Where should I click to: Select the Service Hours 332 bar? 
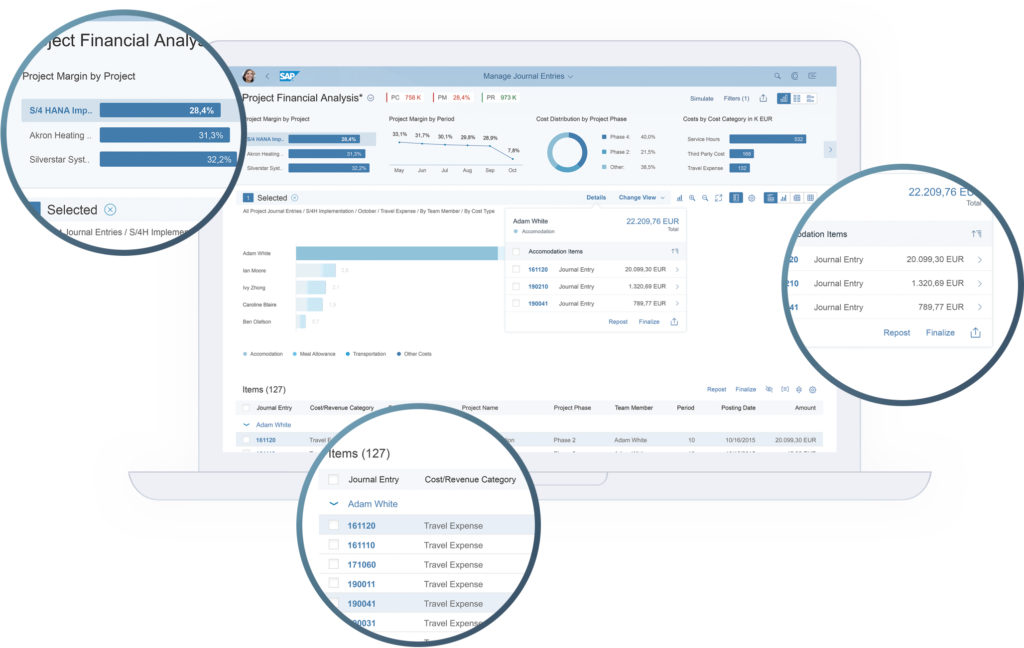[767, 139]
